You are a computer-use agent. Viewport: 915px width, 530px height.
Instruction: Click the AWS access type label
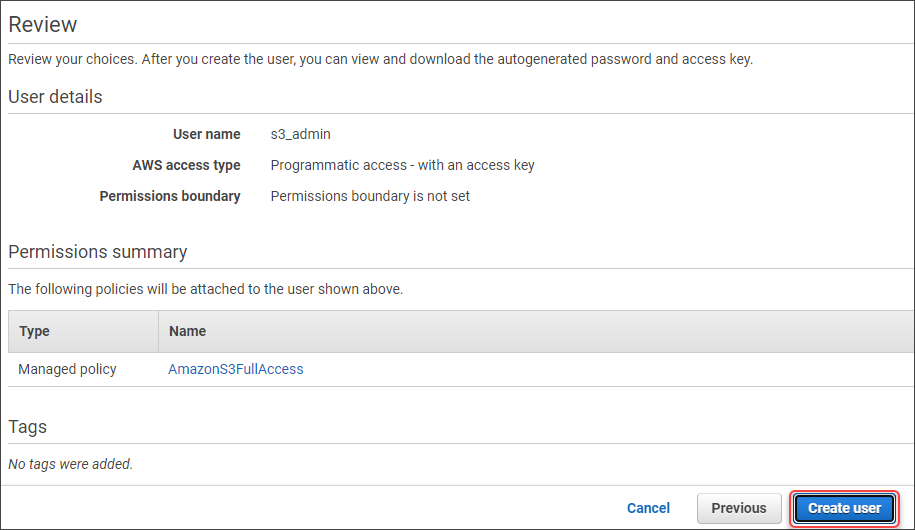186,165
